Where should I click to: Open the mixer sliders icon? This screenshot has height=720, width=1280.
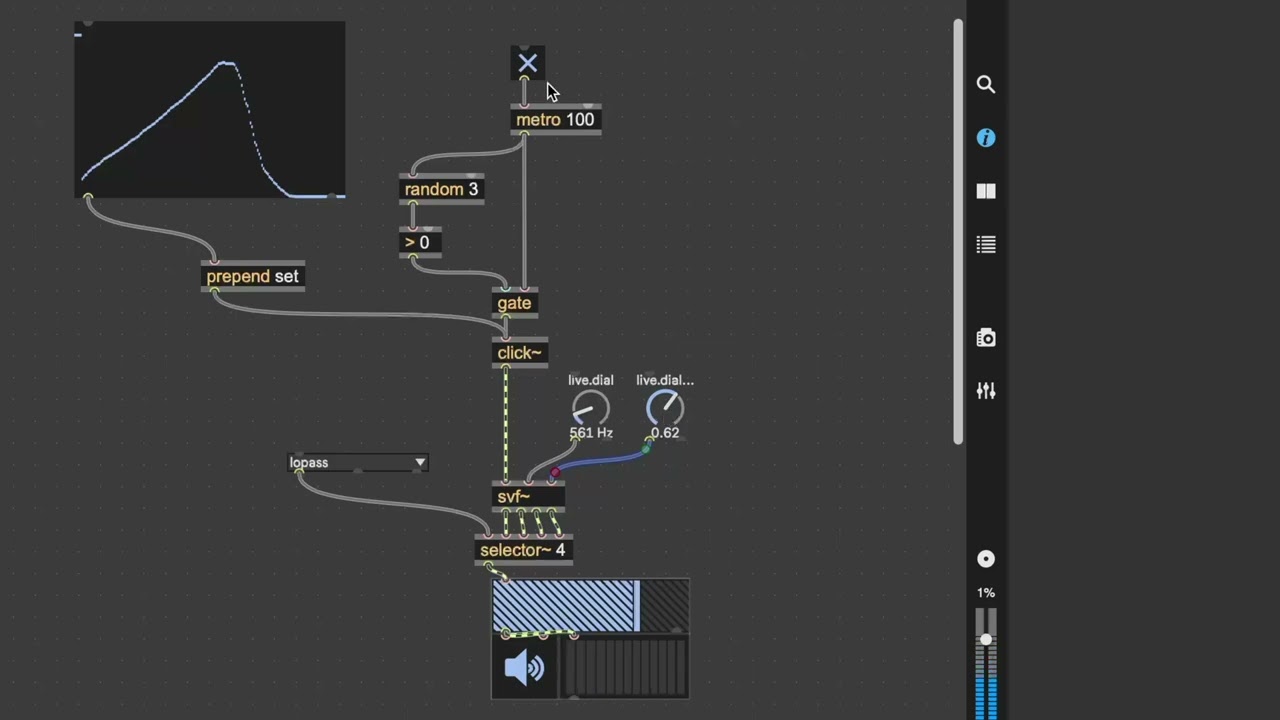click(986, 391)
